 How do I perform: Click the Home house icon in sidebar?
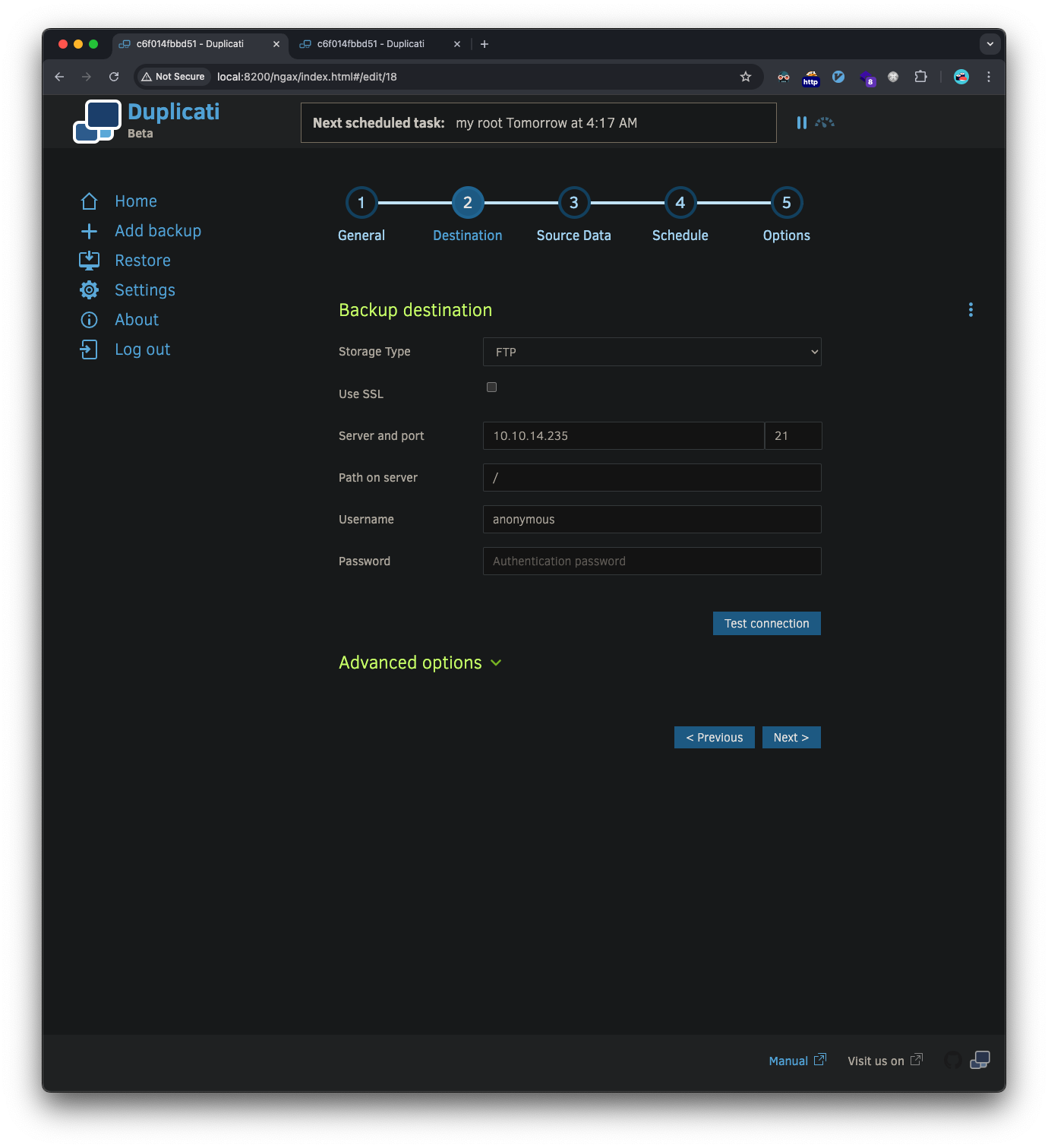89,201
